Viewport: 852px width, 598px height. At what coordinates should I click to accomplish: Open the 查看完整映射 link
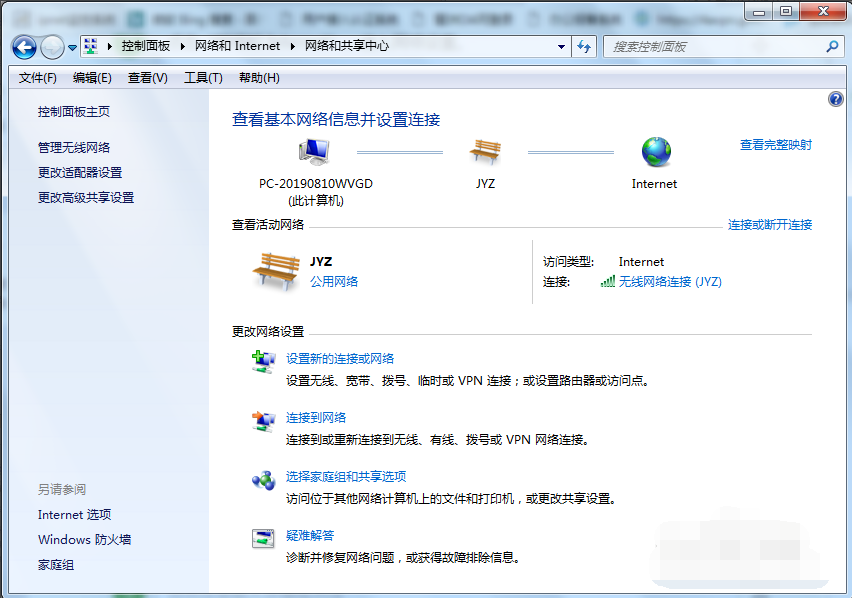click(775, 145)
